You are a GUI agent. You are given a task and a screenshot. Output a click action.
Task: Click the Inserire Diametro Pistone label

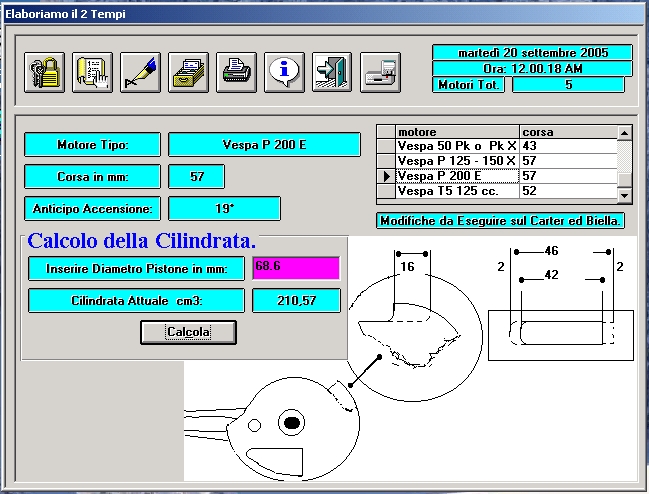(136, 269)
